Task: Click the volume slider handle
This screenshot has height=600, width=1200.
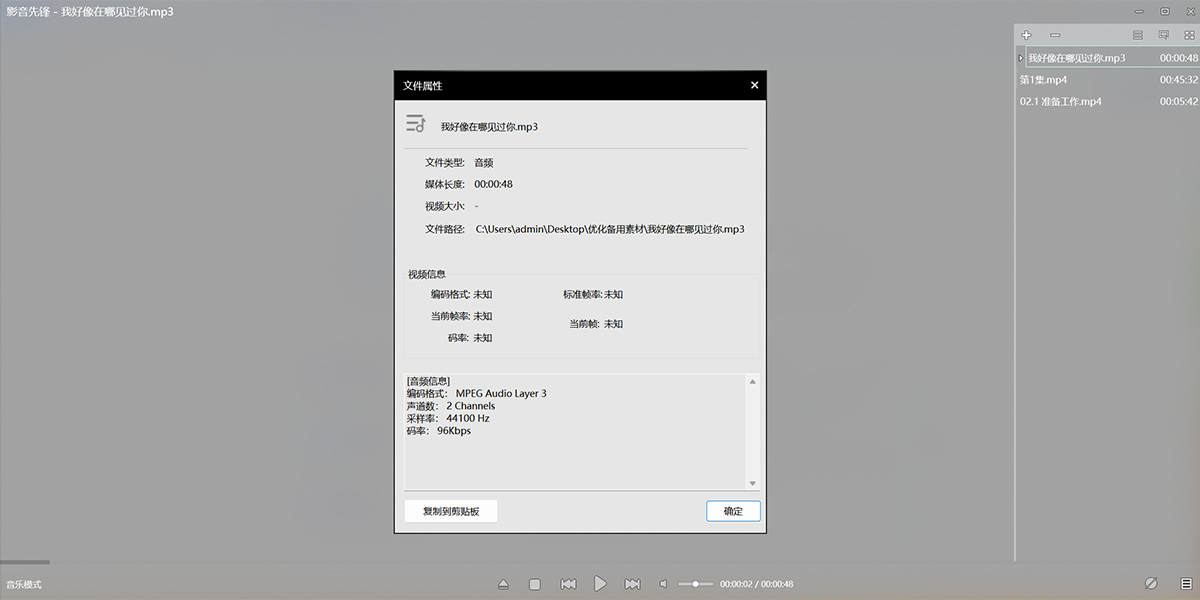Action: click(x=696, y=584)
